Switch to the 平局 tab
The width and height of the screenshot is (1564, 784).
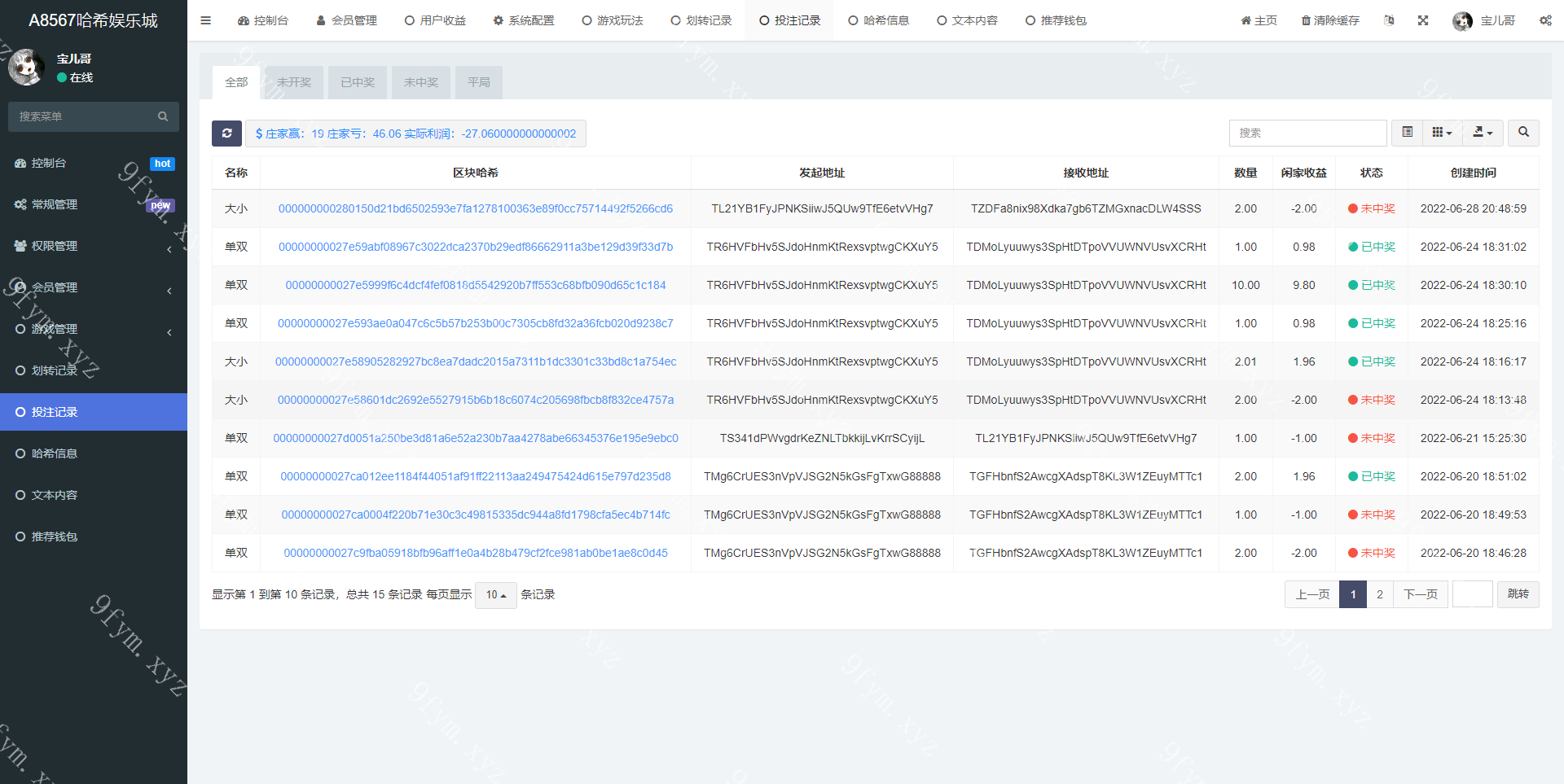click(x=479, y=82)
